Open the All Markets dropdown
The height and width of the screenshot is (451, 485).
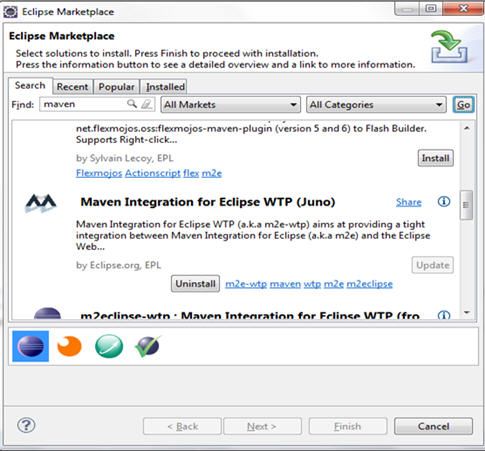(231, 105)
